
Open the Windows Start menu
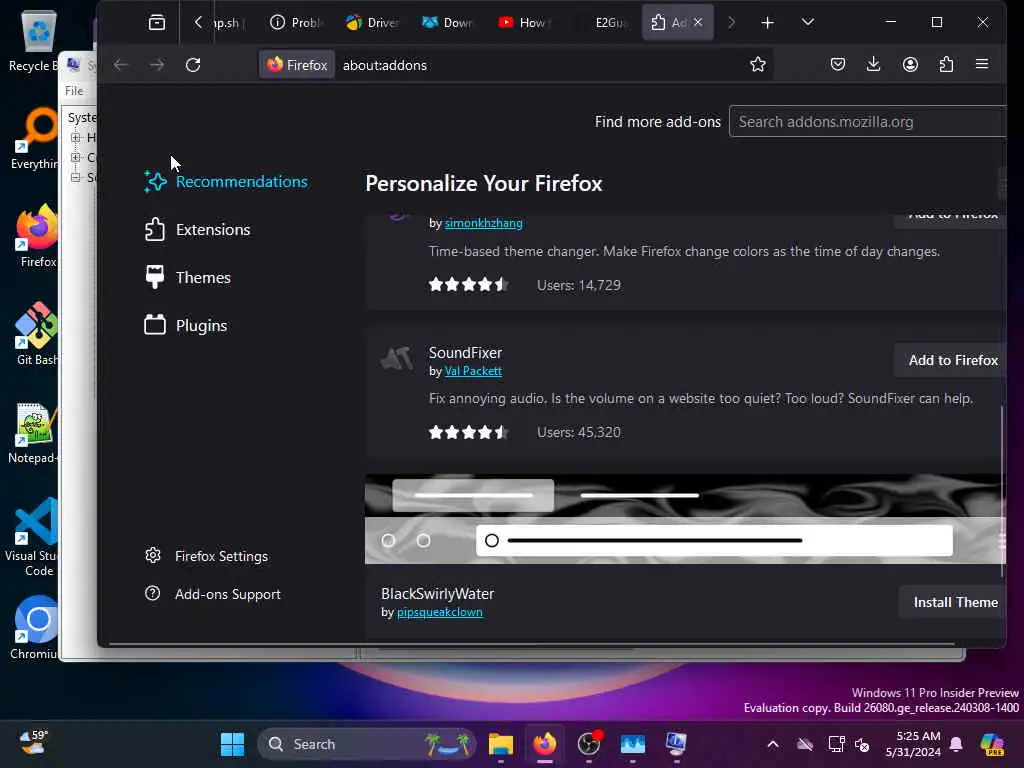pos(232,744)
